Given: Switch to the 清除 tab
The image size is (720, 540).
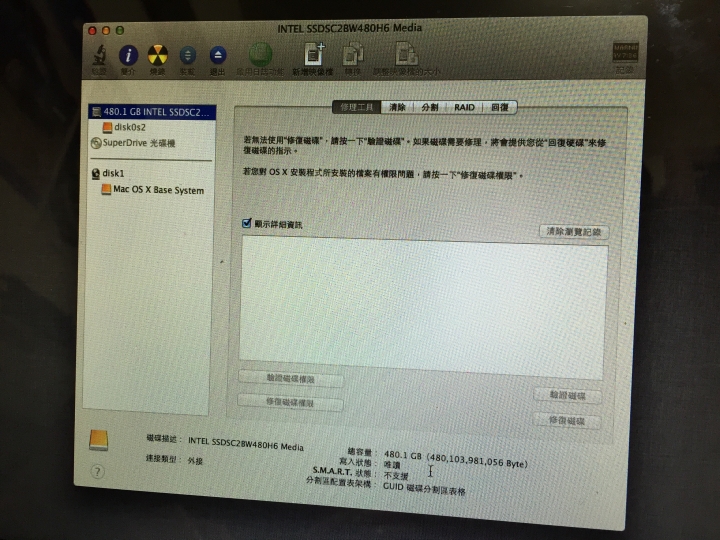Looking at the screenshot, I should 397,107.
